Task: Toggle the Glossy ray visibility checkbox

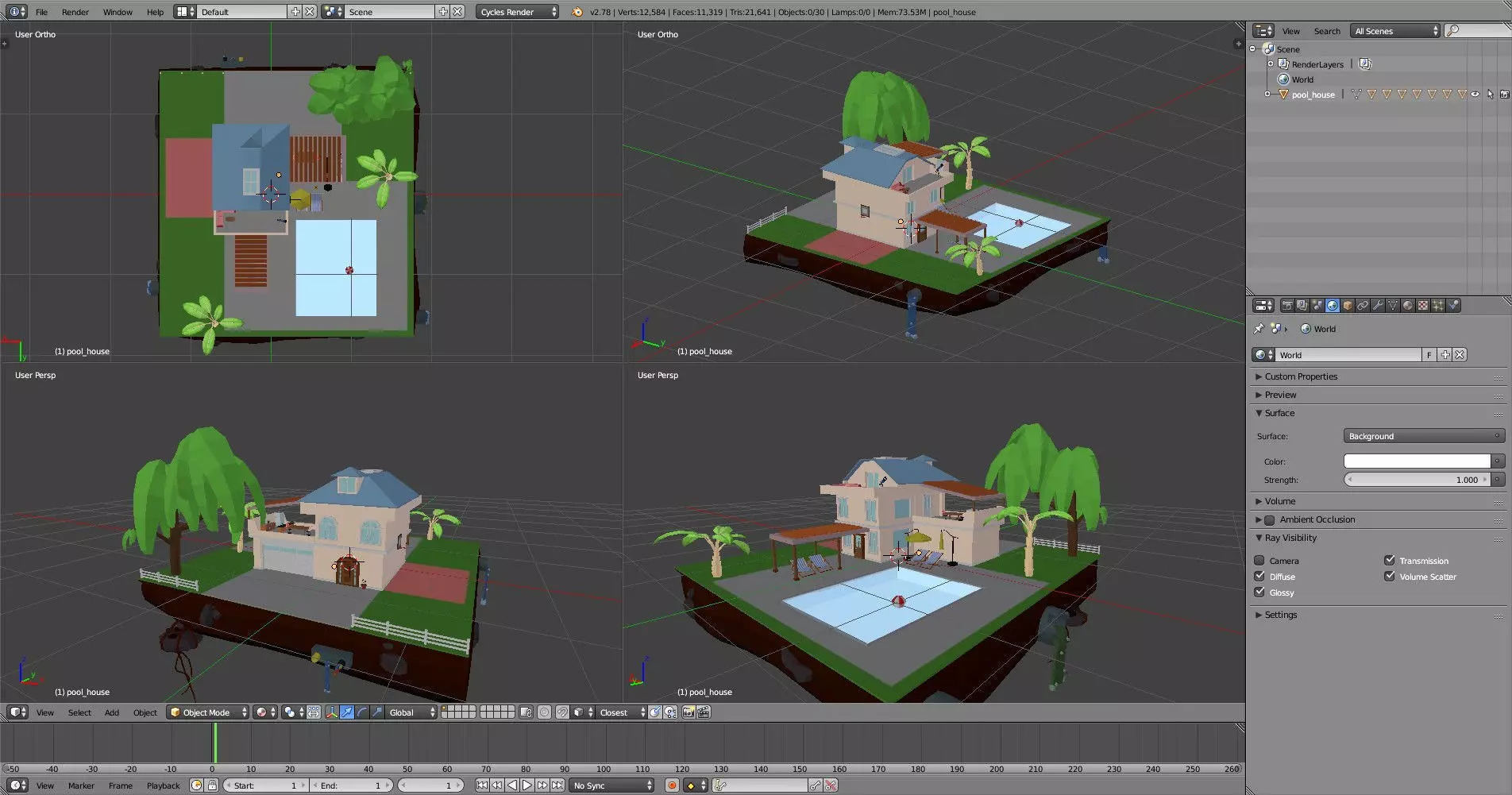Action: pyautogui.click(x=1259, y=592)
